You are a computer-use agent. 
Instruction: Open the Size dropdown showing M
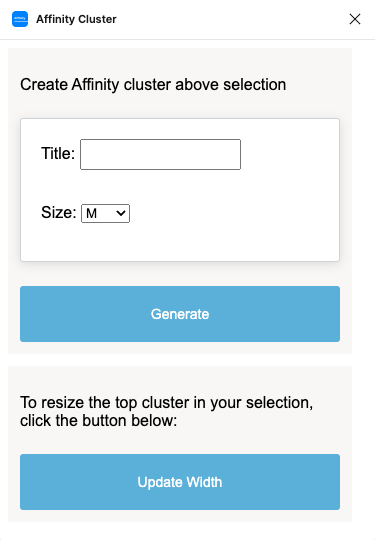pyautogui.click(x=105, y=214)
